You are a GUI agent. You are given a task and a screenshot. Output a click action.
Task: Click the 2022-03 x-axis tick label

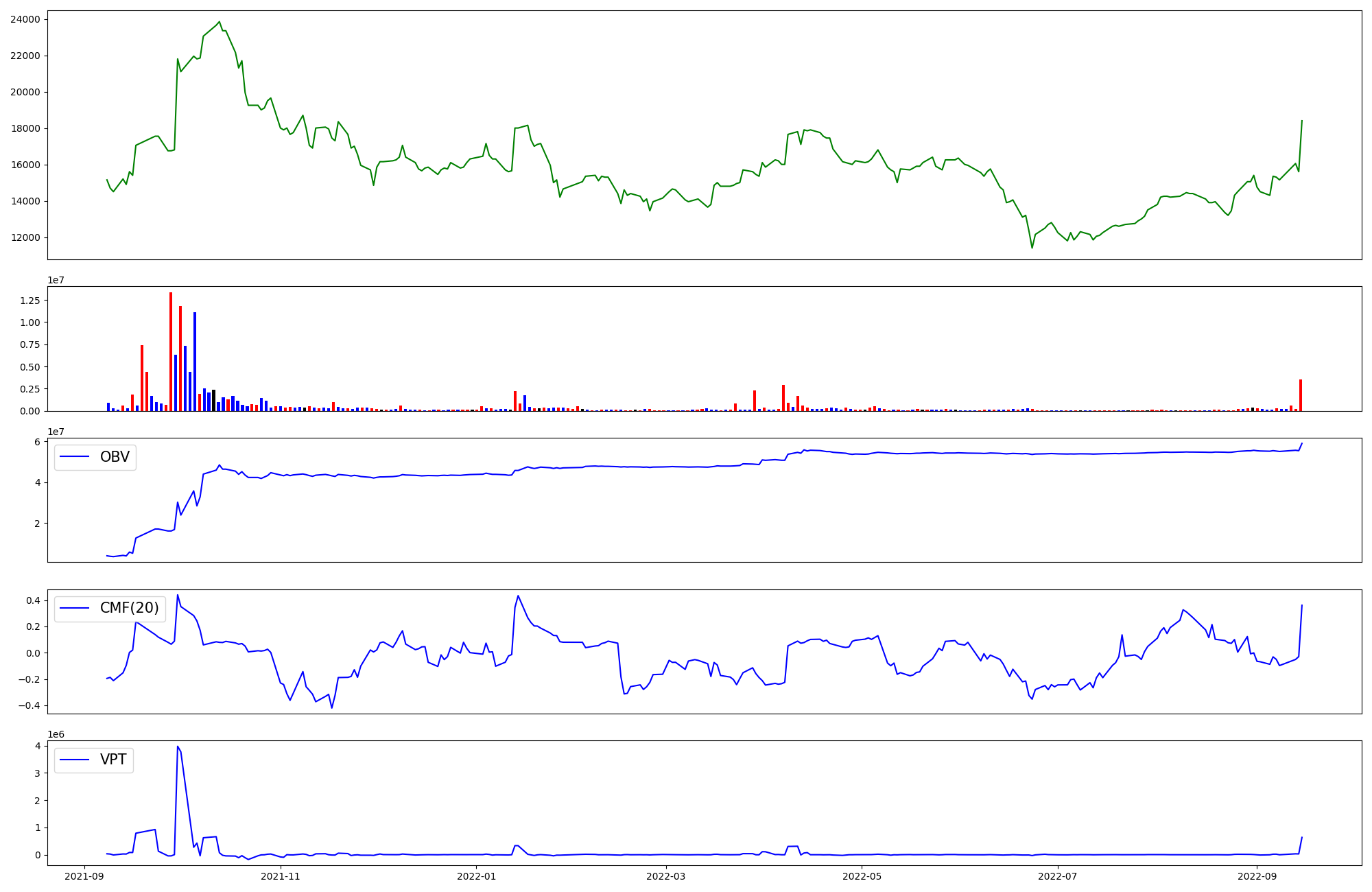tap(665, 876)
